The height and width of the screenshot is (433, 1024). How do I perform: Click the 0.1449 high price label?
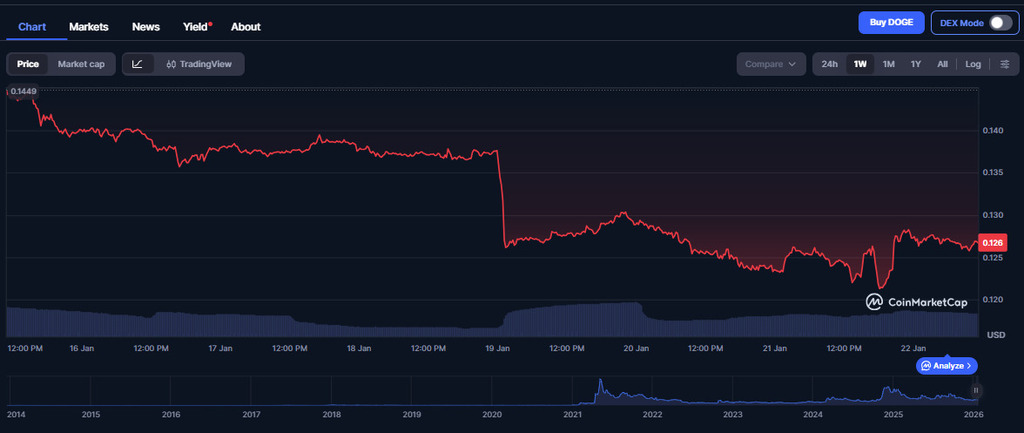[x=23, y=92]
